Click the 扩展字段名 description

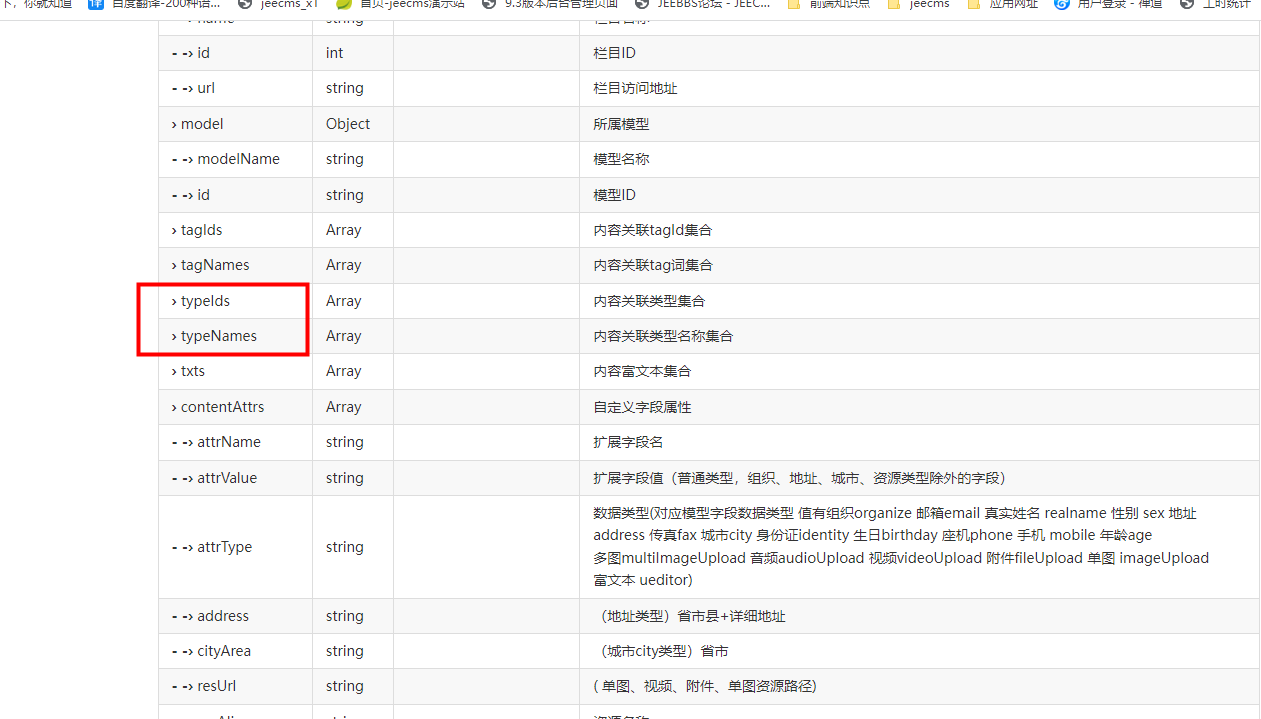coord(628,442)
